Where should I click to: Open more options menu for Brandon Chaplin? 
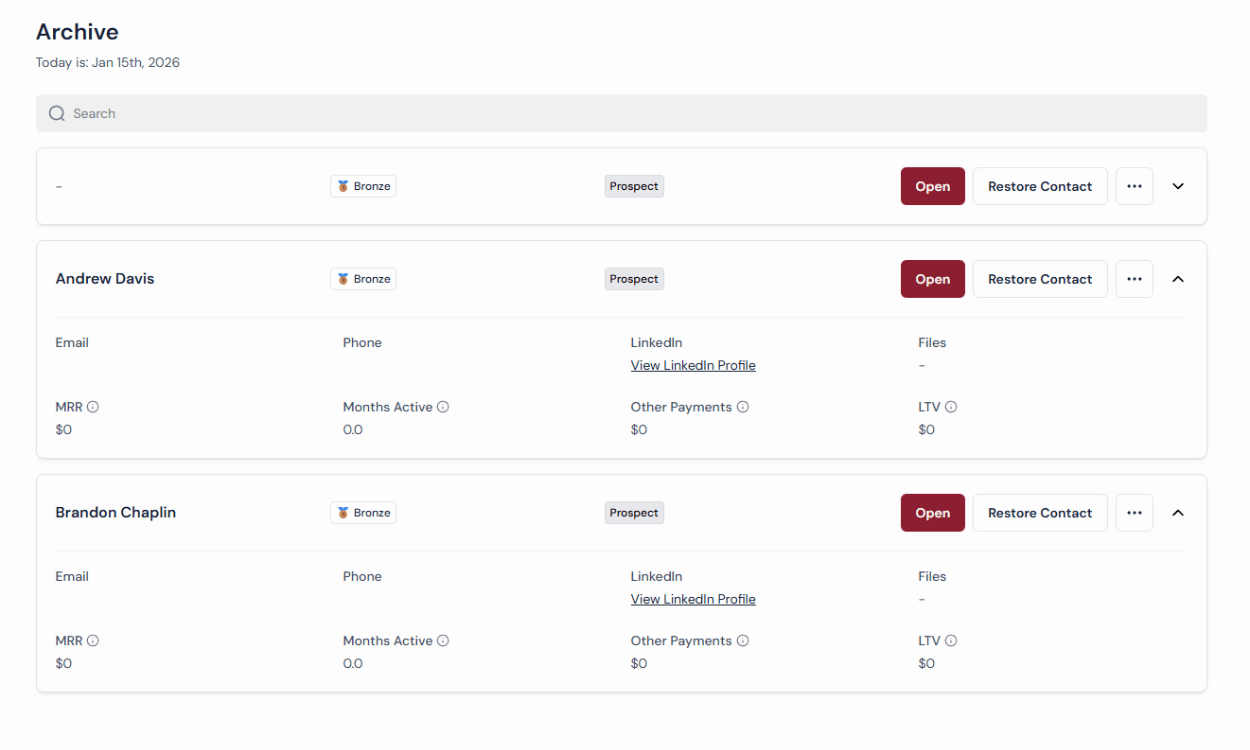click(1134, 513)
